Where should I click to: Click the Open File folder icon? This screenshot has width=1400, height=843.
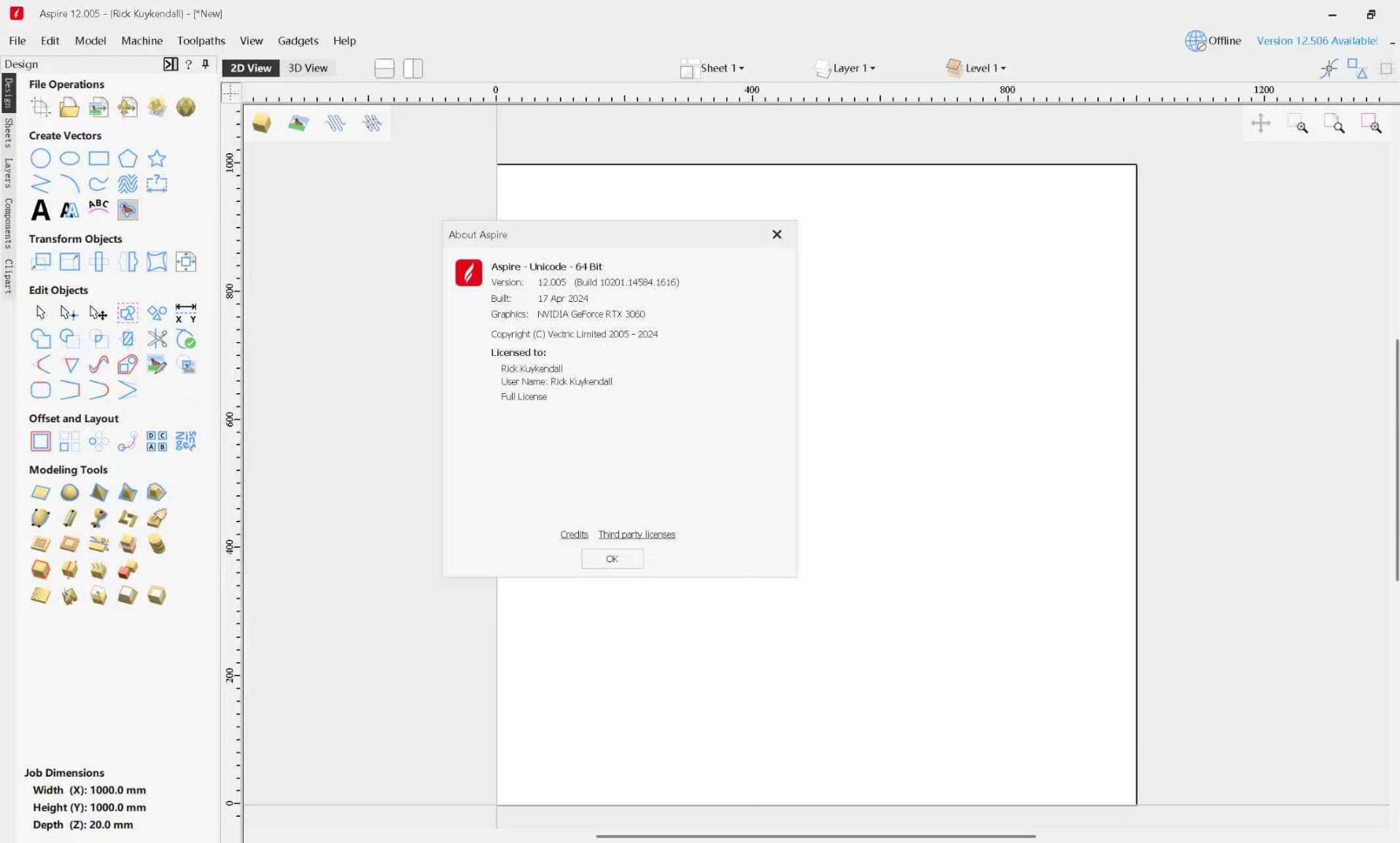(69, 107)
